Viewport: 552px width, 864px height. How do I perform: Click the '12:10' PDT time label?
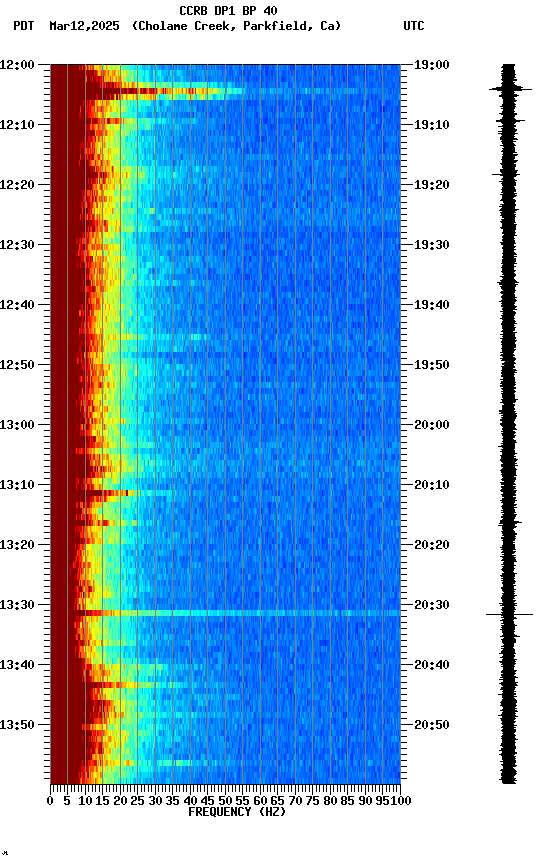(17, 125)
